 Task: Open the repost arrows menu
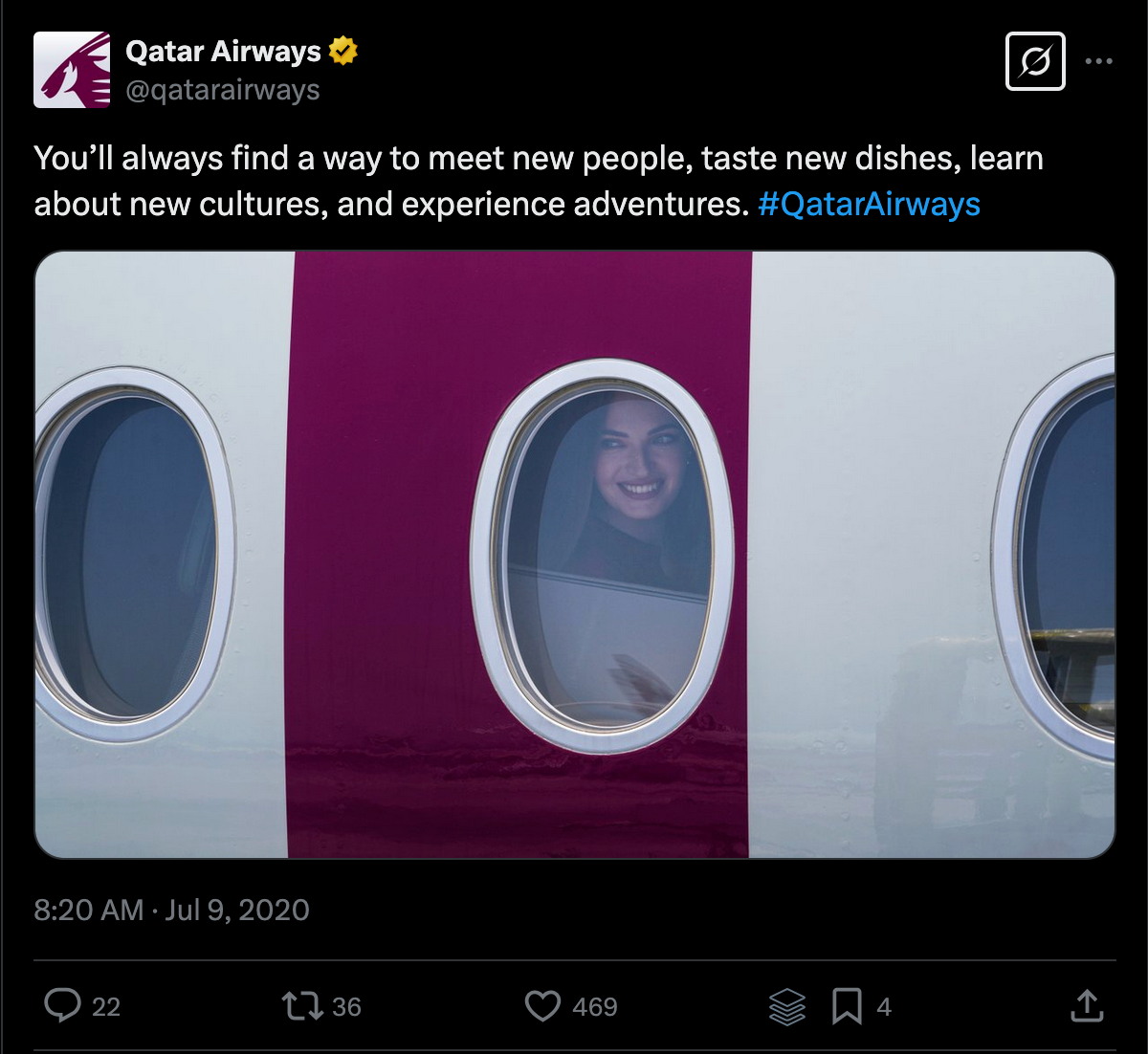pos(301,1006)
